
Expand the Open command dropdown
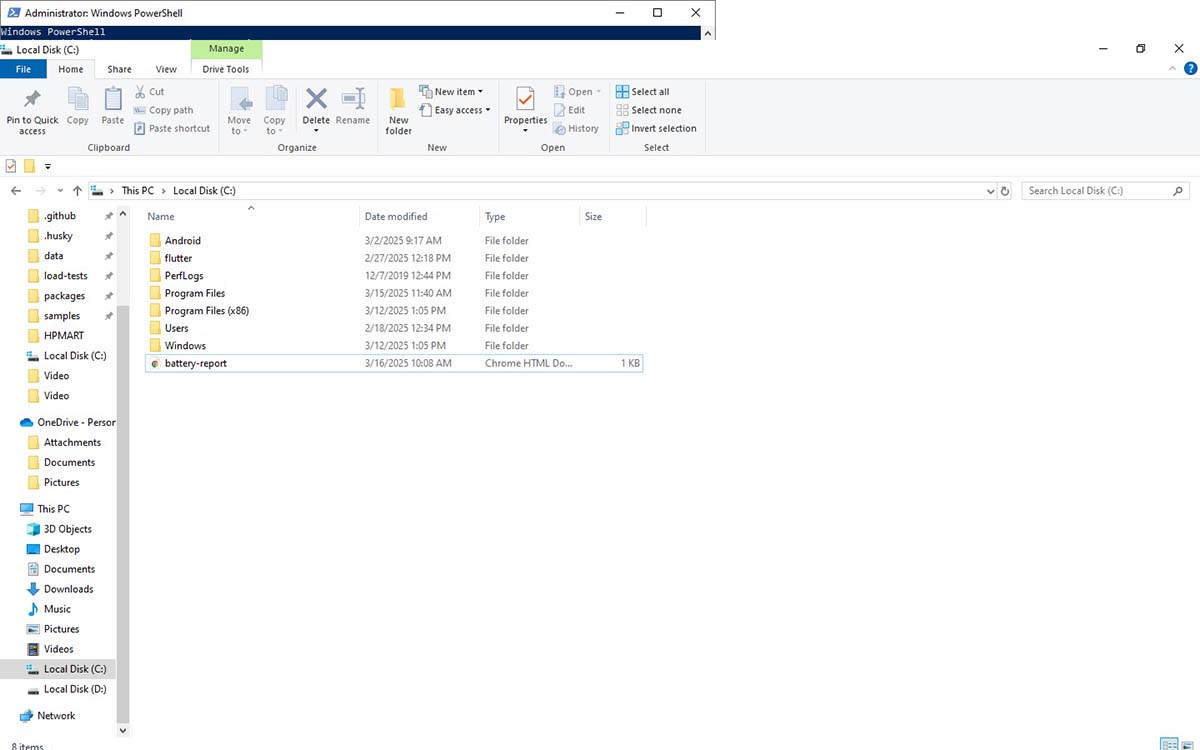(x=599, y=92)
